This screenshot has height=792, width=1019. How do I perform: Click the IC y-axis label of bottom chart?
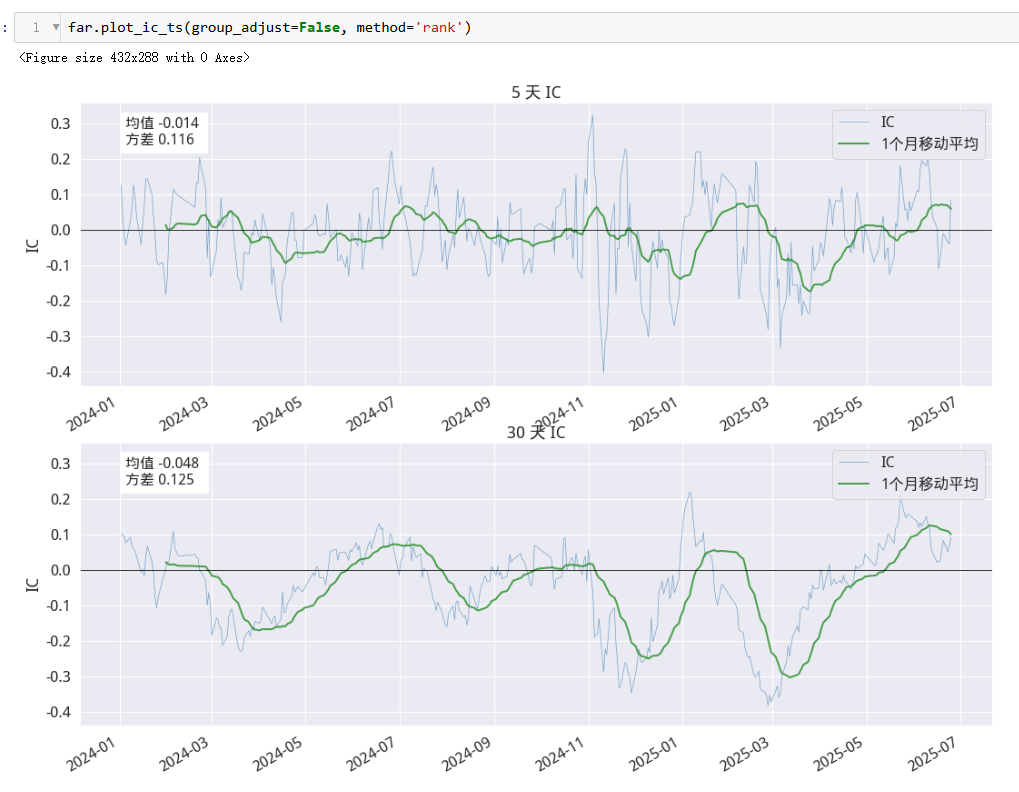(x=32, y=585)
